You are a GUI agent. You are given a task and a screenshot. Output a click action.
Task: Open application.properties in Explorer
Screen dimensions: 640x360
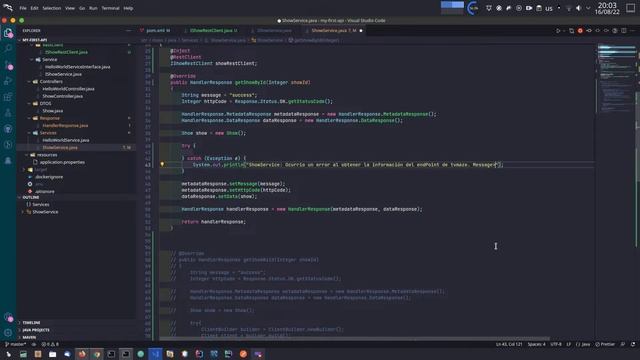click(x=62, y=162)
